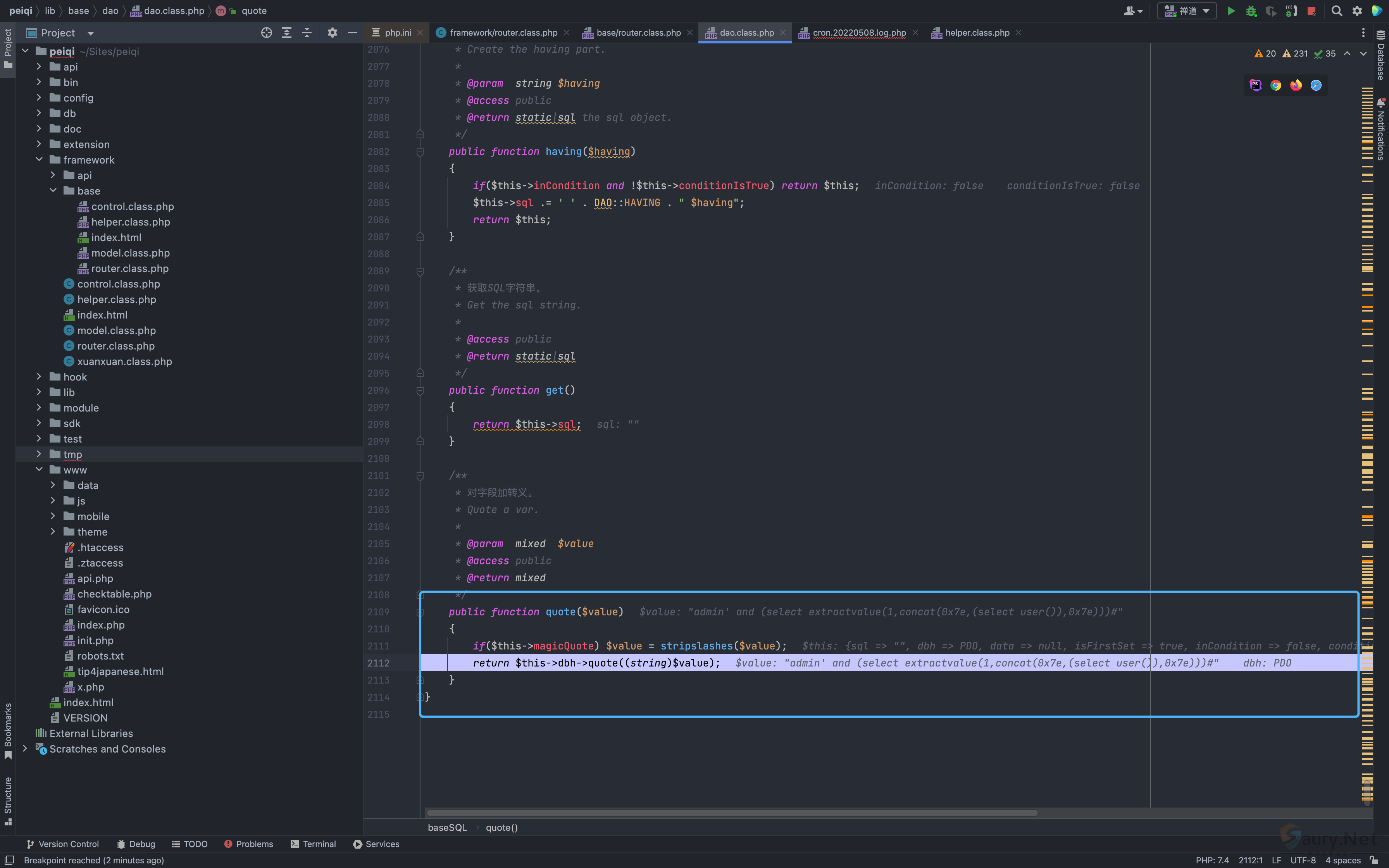Collapse the framework folder
1389x868 pixels.
39,160
